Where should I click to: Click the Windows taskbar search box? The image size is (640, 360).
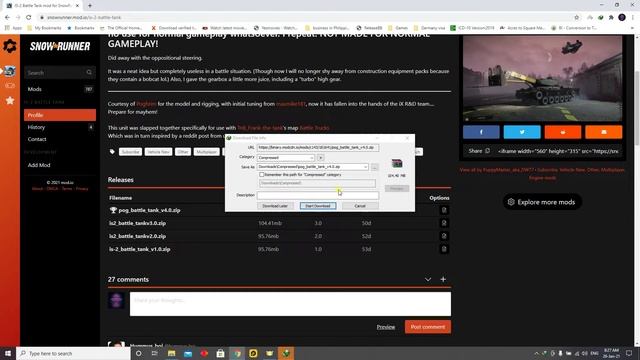point(73,353)
